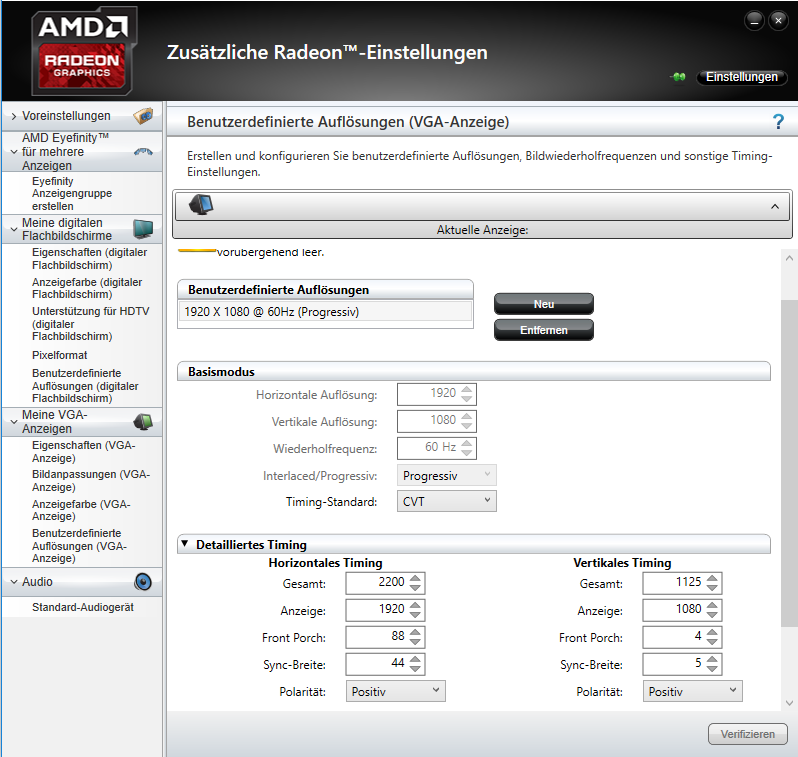Open the Einstellungen menu button

pyautogui.click(x=742, y=77)
